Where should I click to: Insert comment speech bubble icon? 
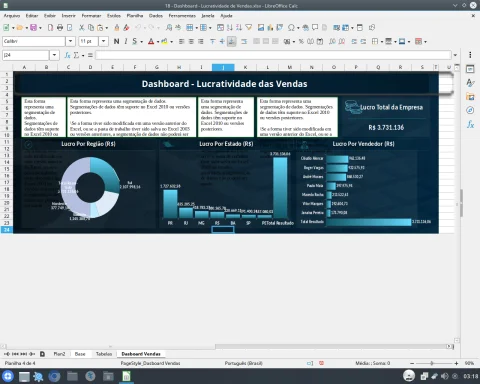[x=315, y=28]
